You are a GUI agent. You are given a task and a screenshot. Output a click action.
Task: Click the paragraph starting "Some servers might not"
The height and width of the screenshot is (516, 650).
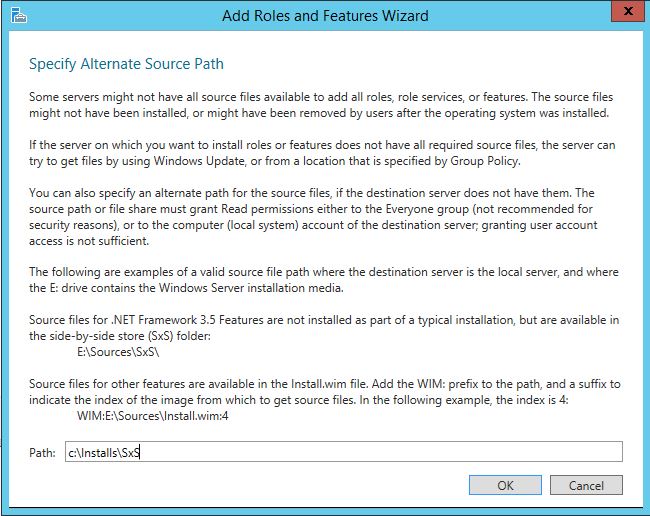[320, 104]
